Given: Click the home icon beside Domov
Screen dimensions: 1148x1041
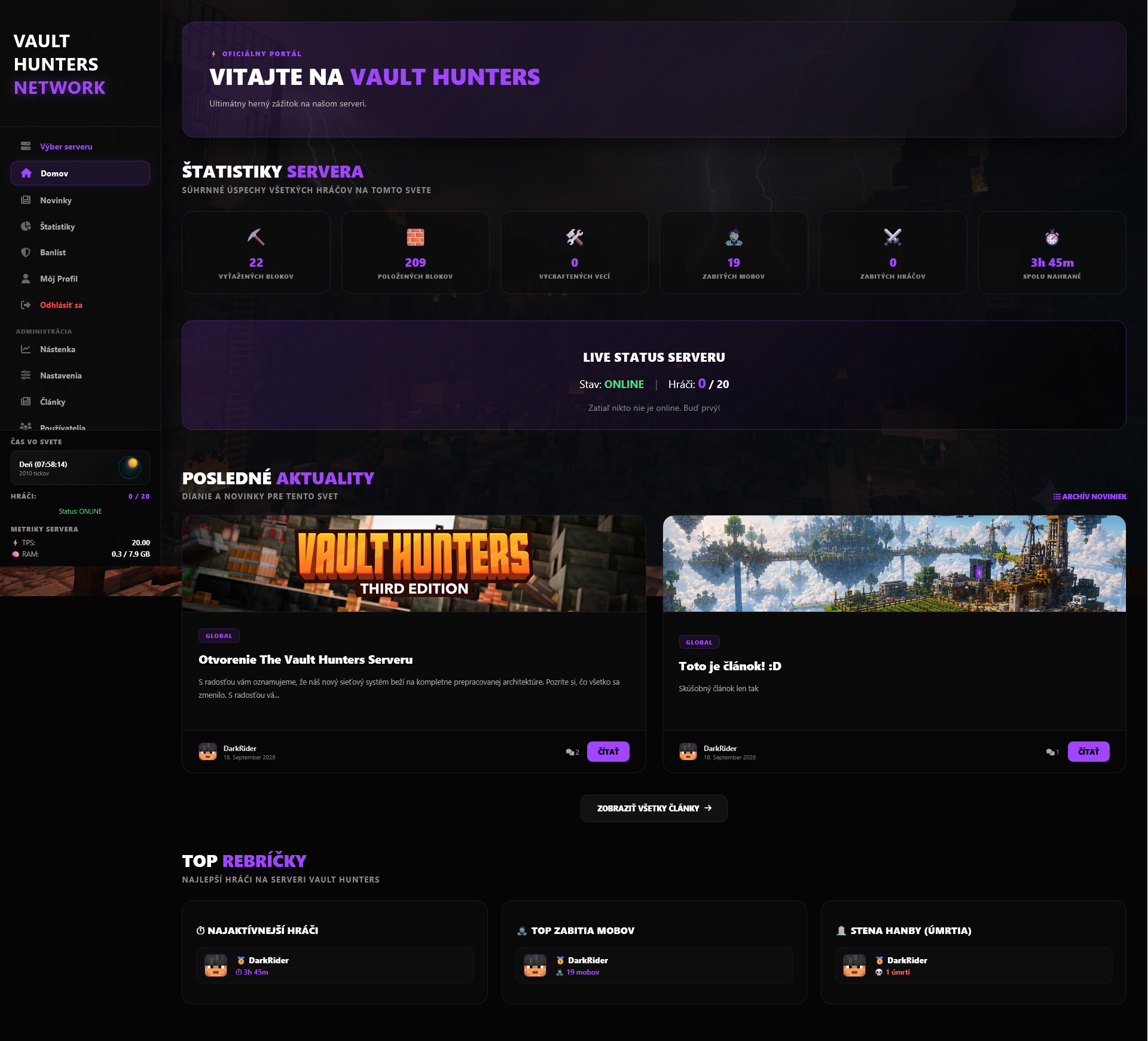Looking at the screenshot, I should (x=26, y=173).
